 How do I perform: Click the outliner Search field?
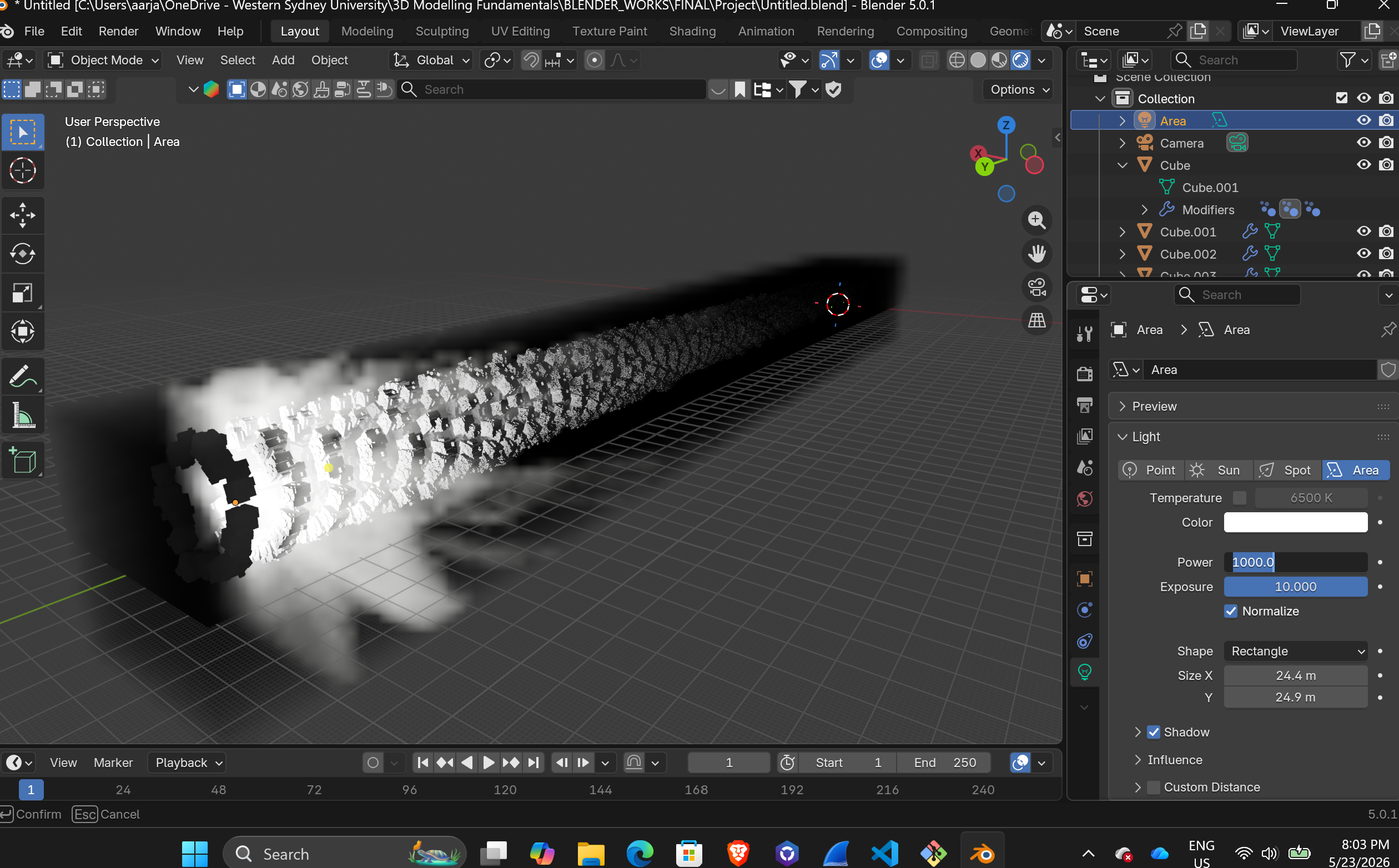coord(1234,60)
